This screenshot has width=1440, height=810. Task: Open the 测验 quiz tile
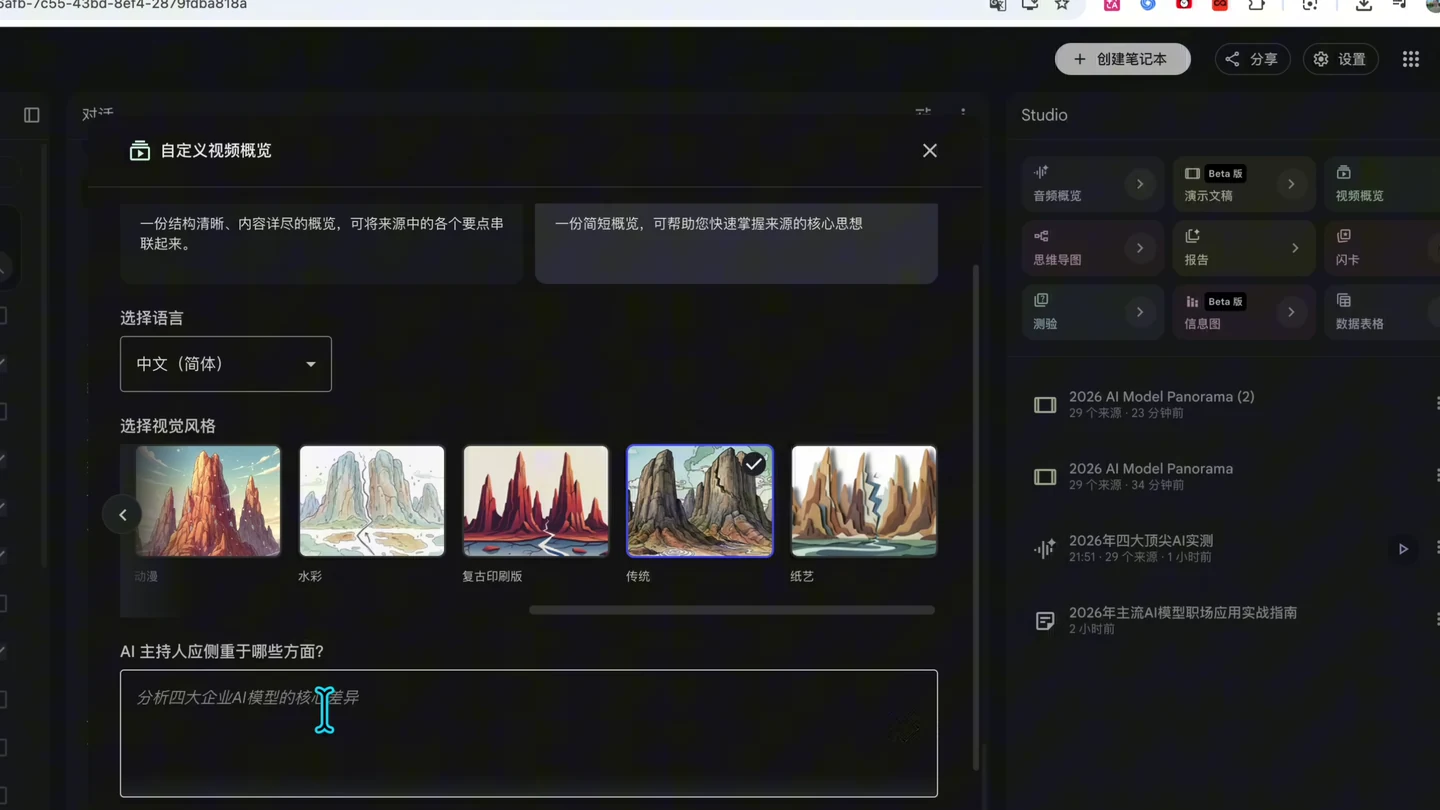tap(1092, 312)
